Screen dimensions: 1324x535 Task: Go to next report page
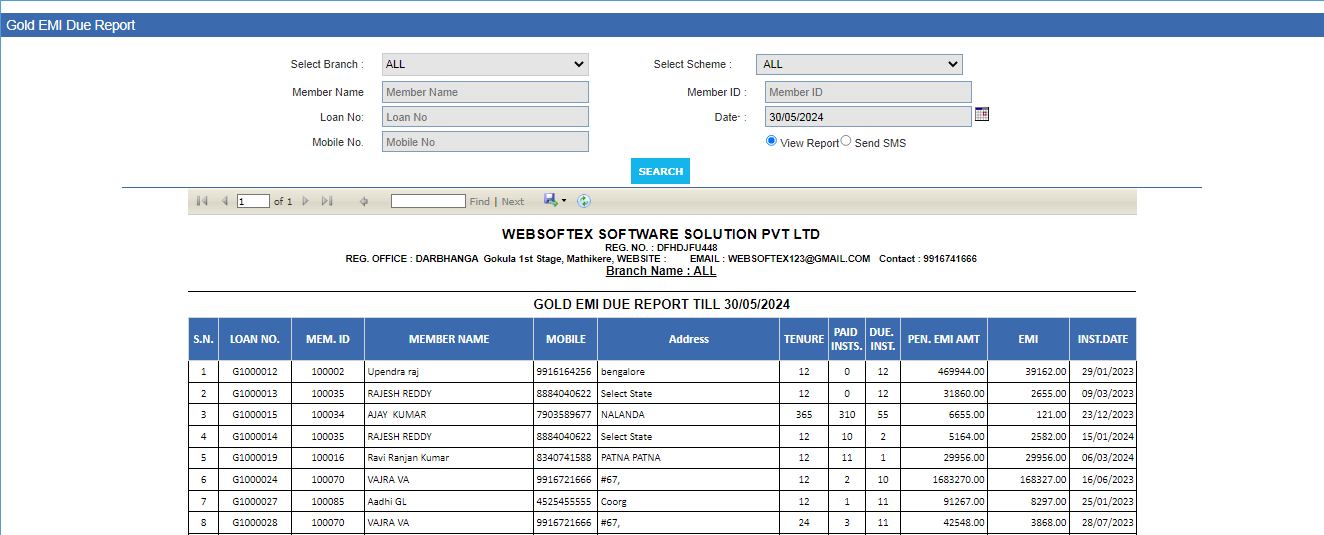[305, 201]
